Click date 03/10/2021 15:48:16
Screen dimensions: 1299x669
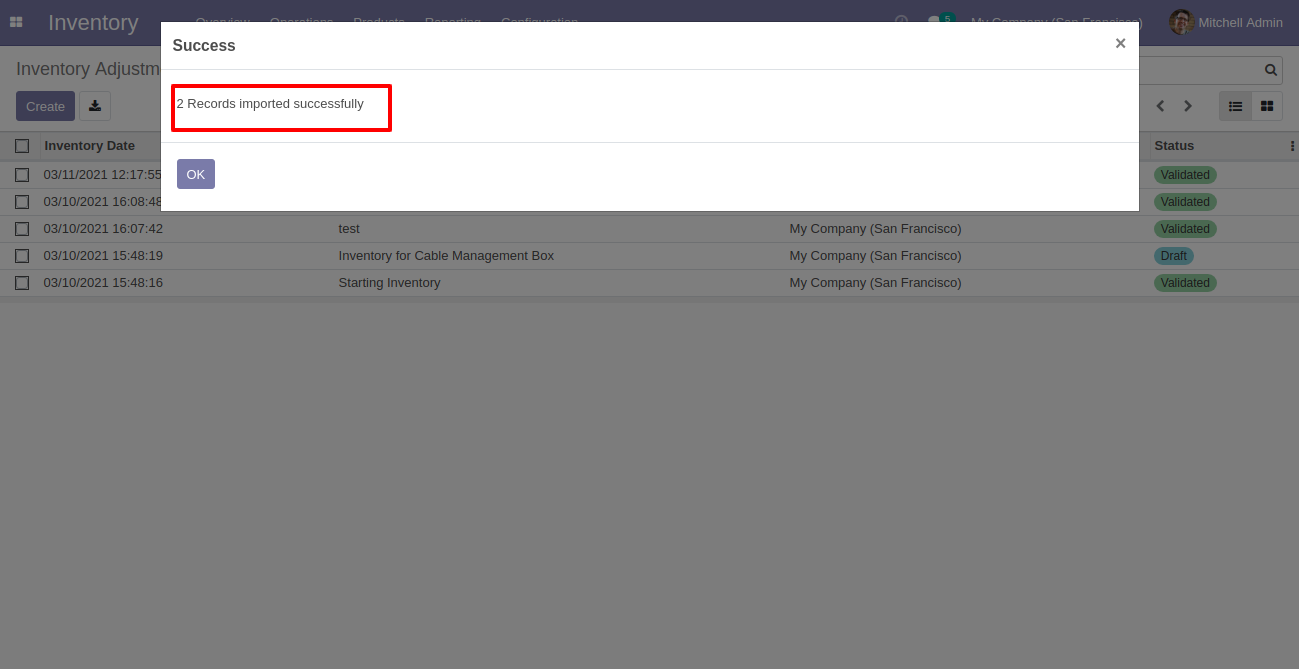point(103,283)
